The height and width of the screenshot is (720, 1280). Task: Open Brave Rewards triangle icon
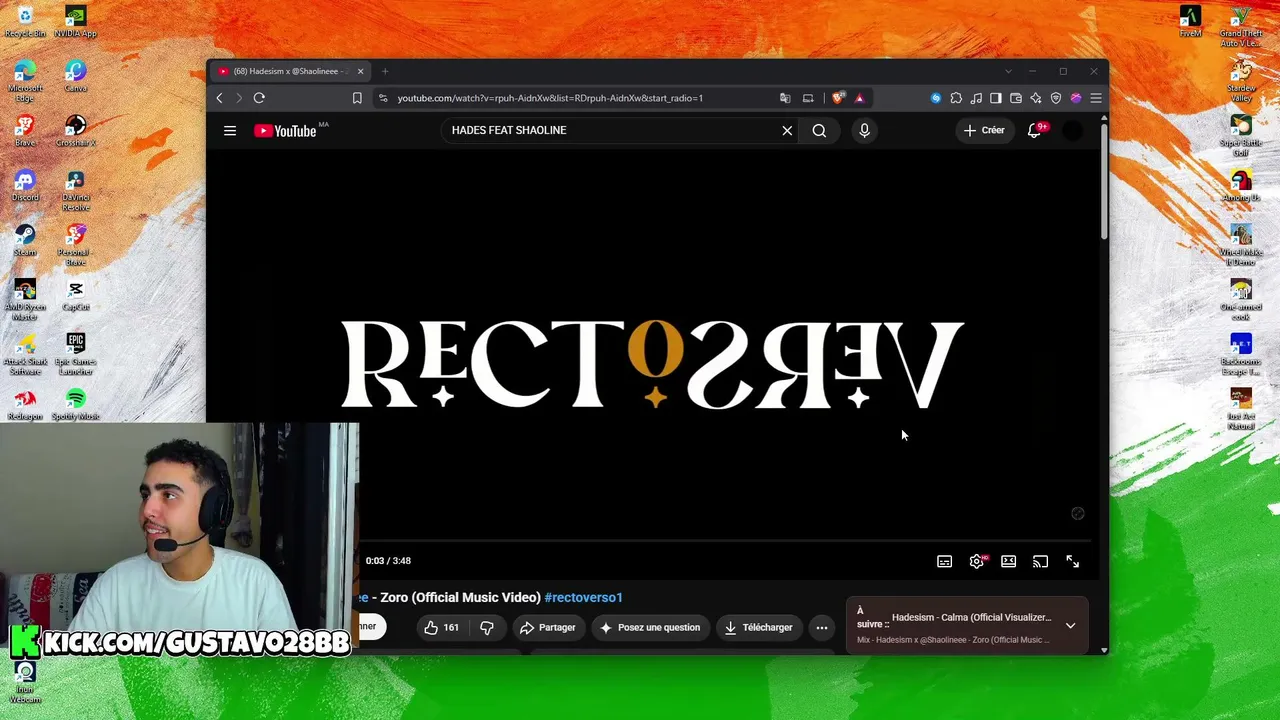859,98
